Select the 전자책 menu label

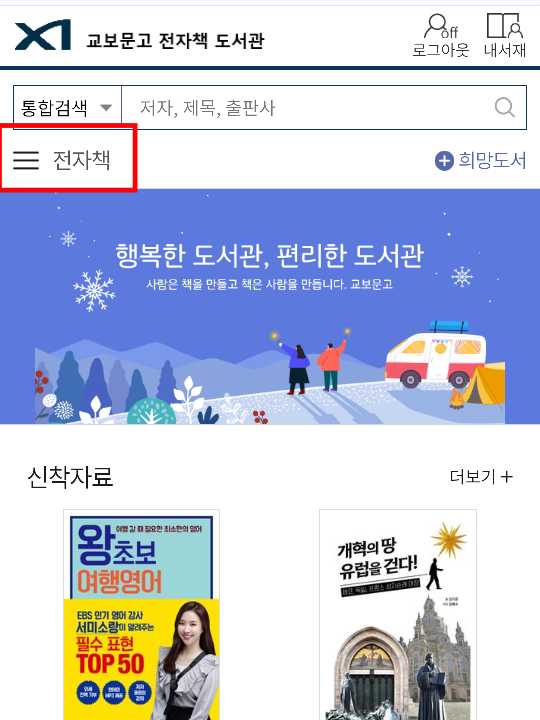tap(82, 160)
